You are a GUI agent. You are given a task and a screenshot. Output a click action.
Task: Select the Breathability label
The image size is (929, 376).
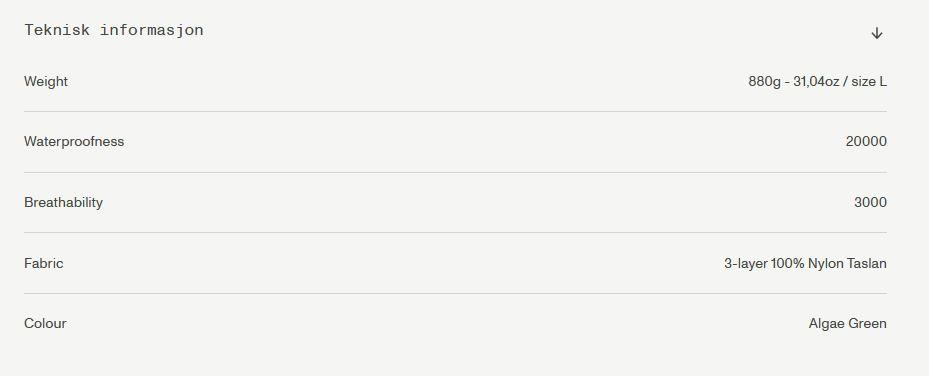pos(63,203)
